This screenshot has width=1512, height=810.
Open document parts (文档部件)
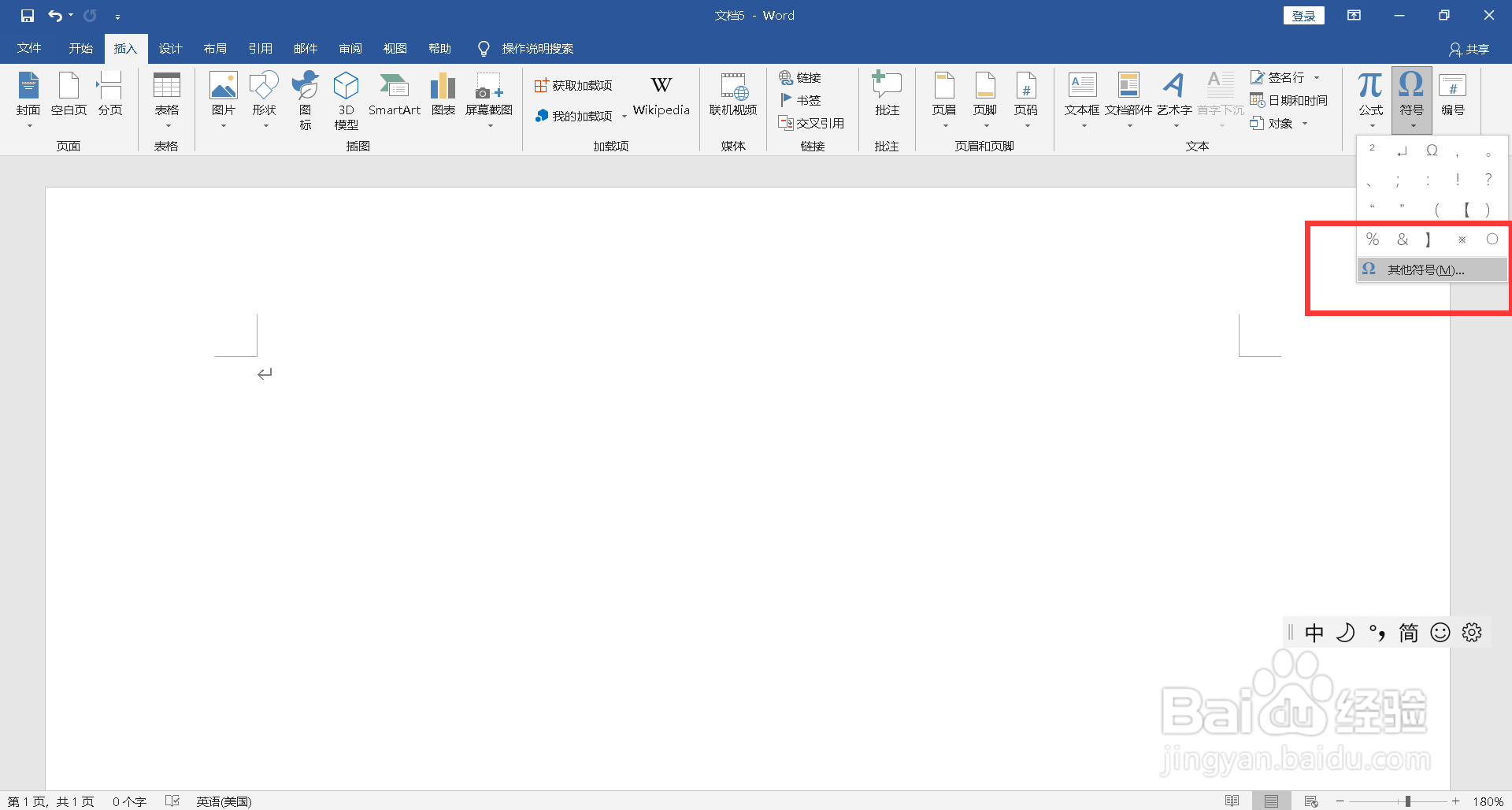click(x=1128, y=100)
